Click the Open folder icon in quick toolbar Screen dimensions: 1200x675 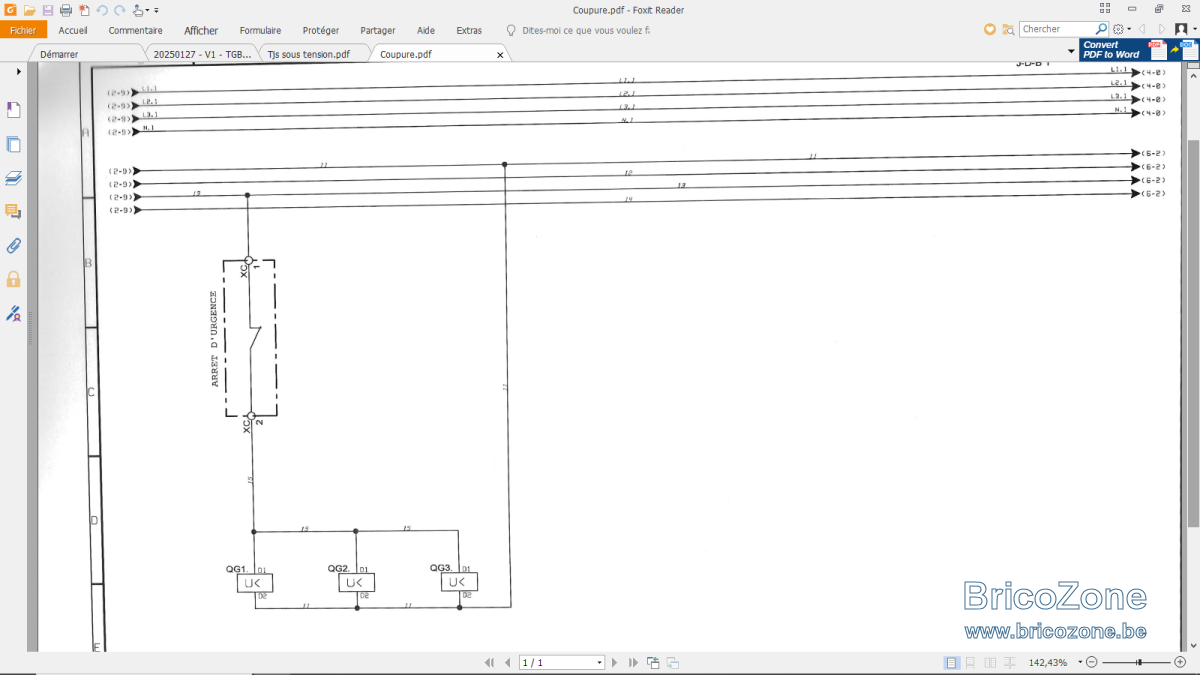[x=30, y=10]
